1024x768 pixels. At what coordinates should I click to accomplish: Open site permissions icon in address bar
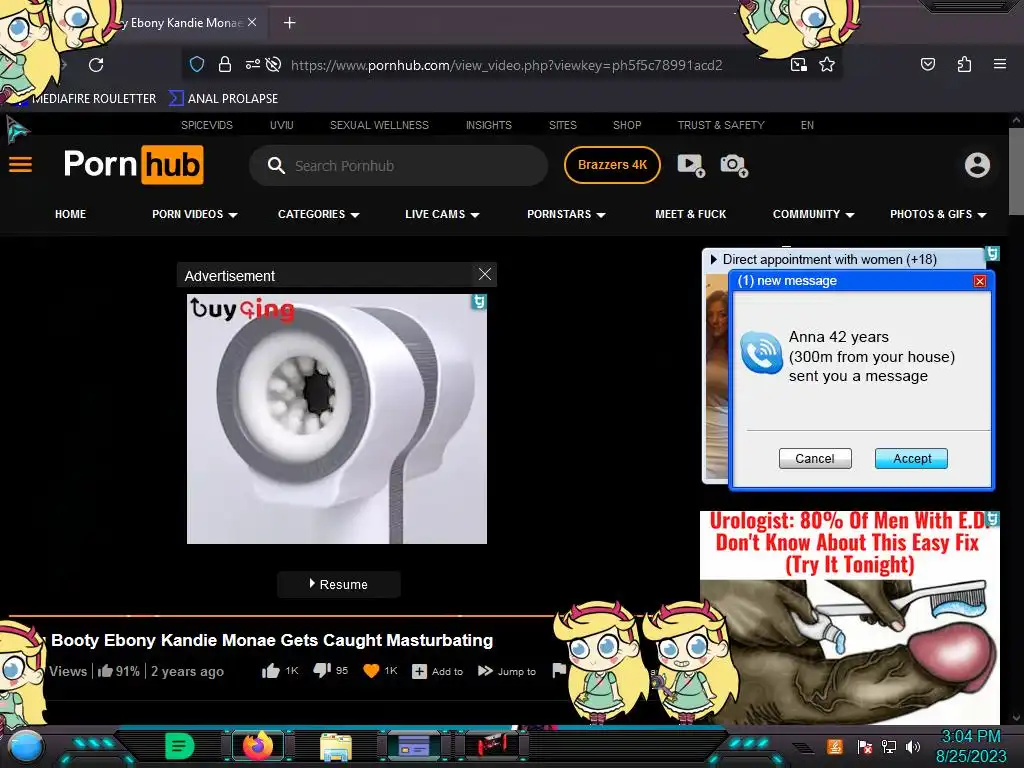253,64
